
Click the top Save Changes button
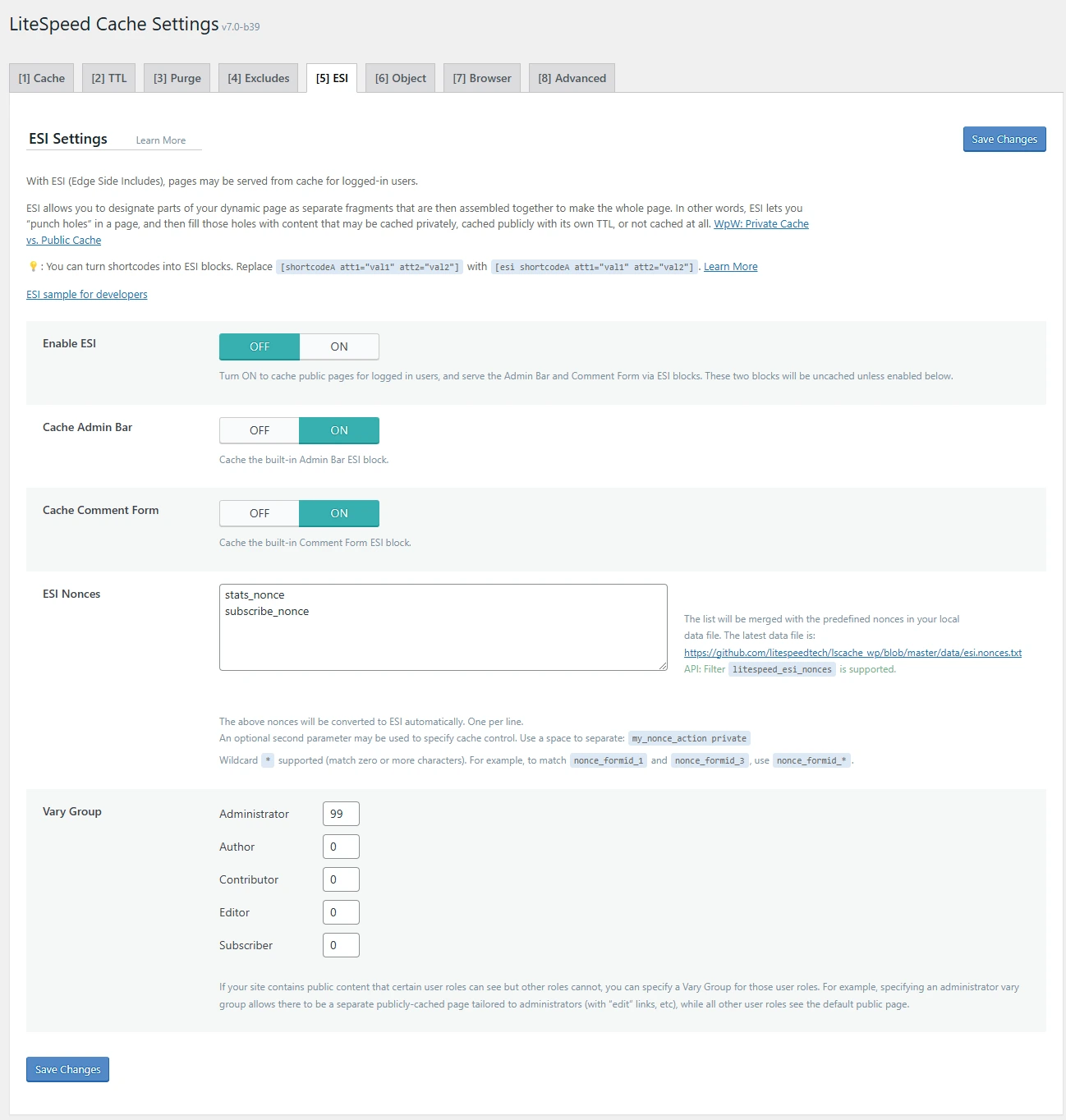pyautogui.click(x=1004, y=140)
